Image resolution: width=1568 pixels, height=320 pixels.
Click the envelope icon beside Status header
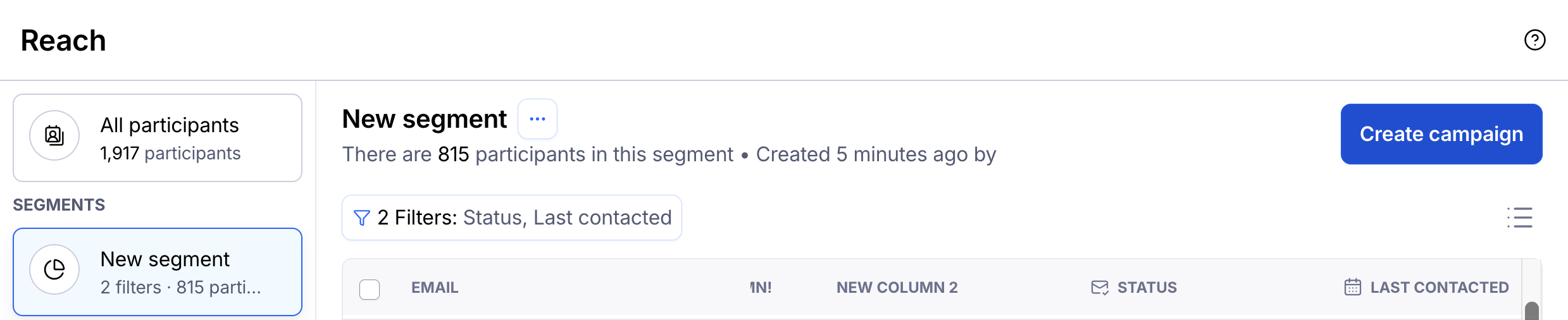[x=1100, y=288]
